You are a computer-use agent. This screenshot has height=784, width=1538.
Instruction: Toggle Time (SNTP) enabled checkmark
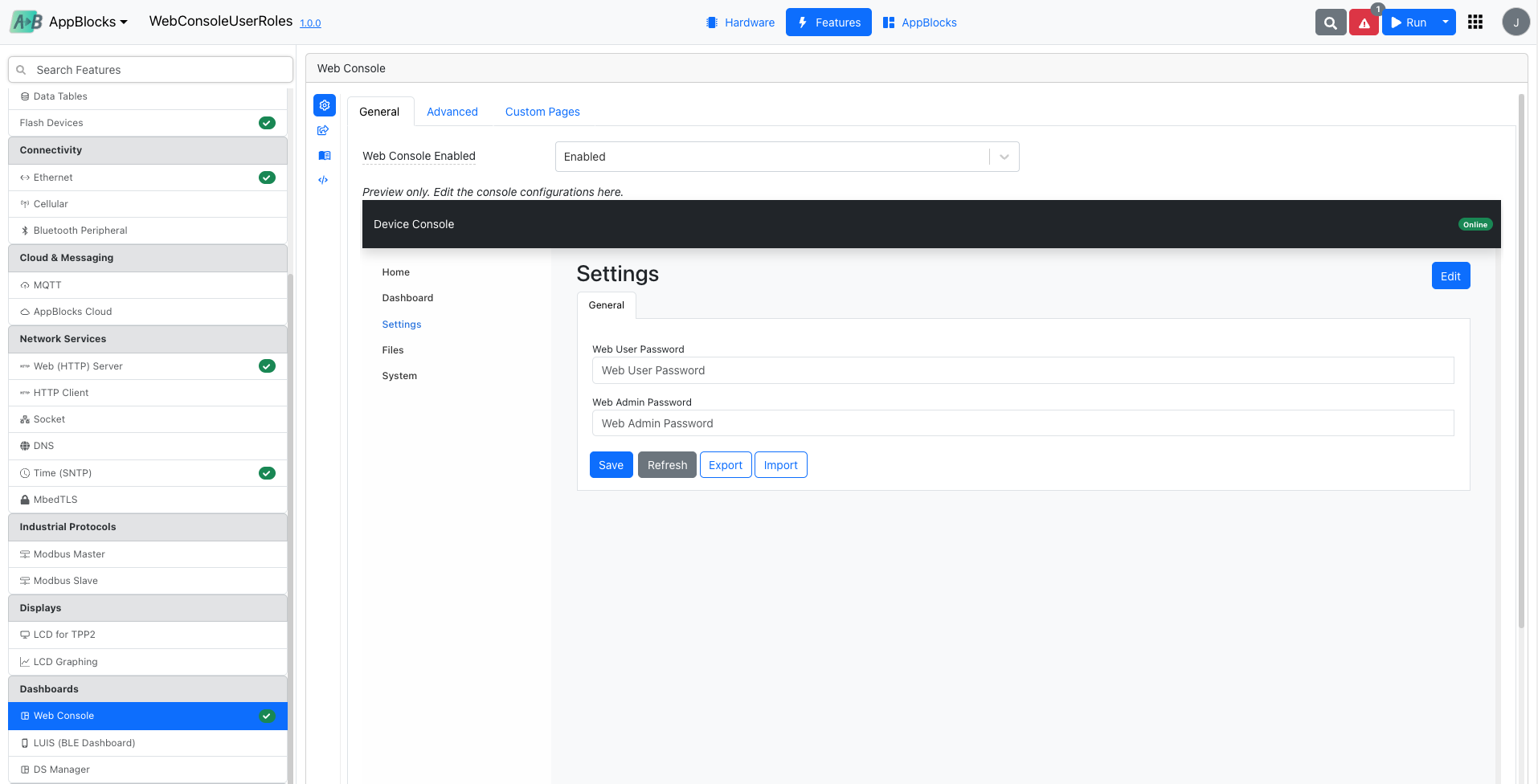pyautogui.click(x=268, y=473)
